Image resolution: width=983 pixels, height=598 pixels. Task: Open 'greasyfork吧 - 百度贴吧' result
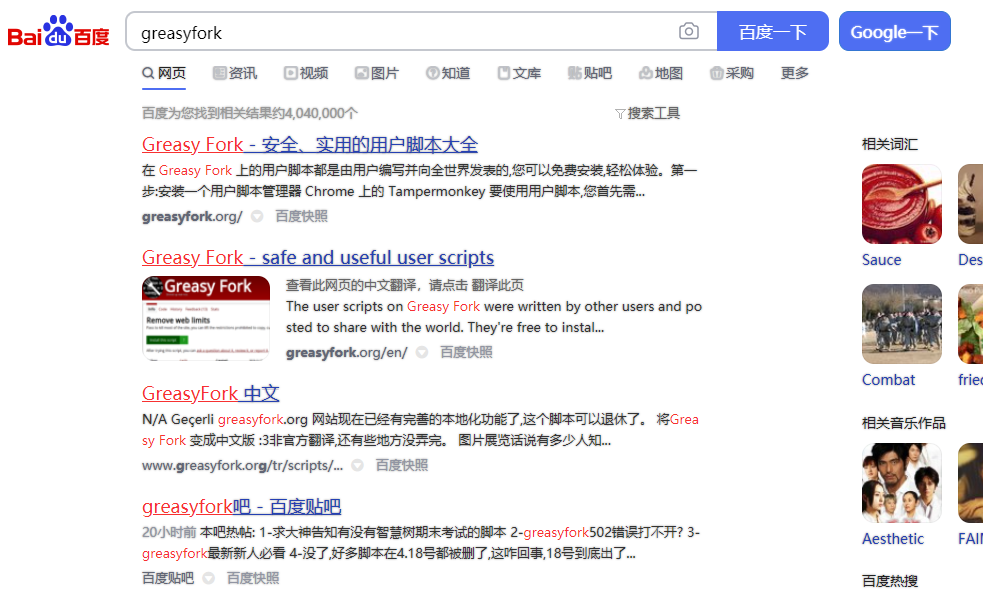coord(241,506)
